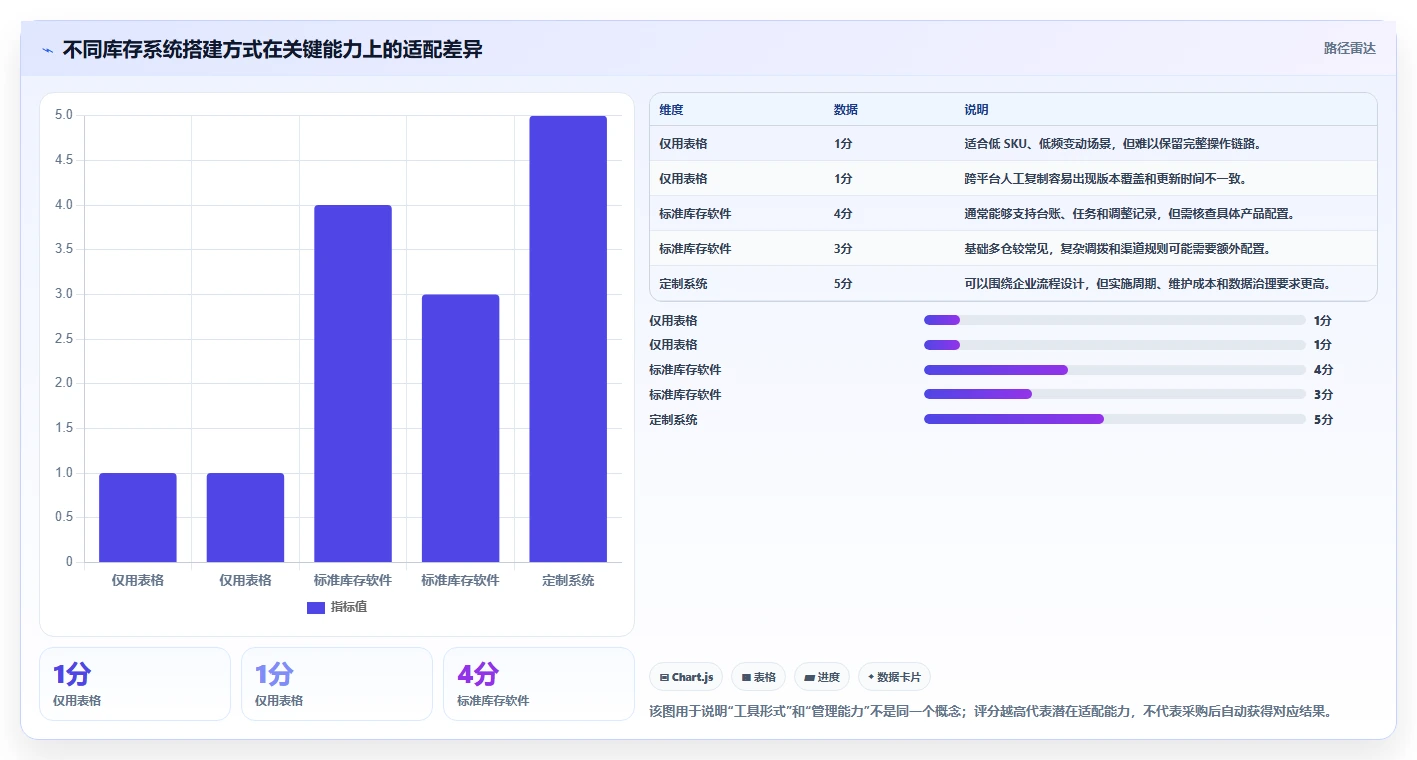1417x760 pixels.
Task: Select the 表格 chip
Action: [x=759, y=677]
